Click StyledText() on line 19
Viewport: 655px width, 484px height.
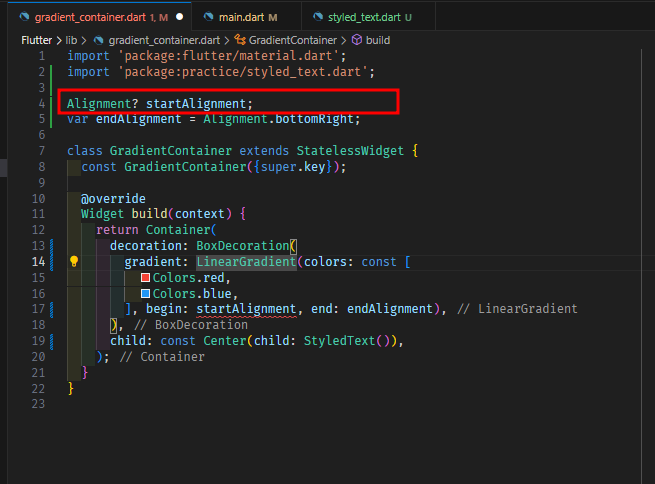click(x=349, y=341)
